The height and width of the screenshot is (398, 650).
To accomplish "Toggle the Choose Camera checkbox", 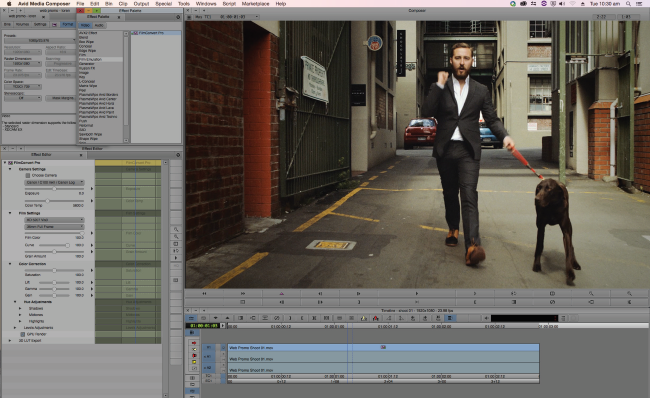I will click(x=28, y=175).
